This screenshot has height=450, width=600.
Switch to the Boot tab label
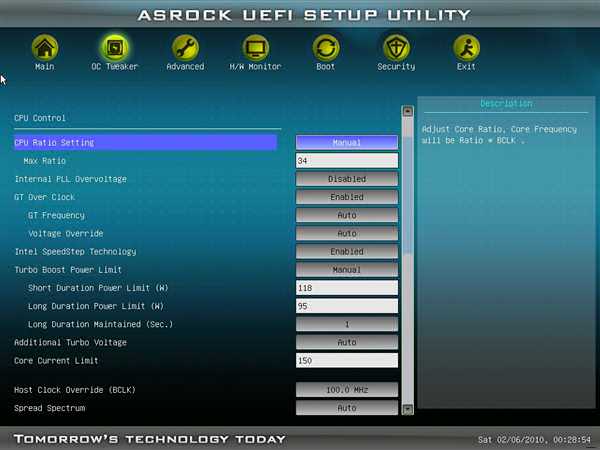coord(326,67)
